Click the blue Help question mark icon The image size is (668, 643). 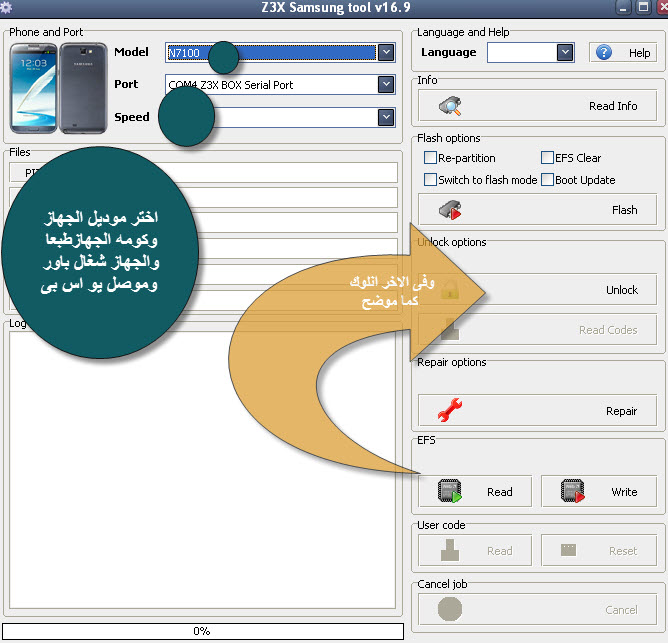[x=604, y=53]
